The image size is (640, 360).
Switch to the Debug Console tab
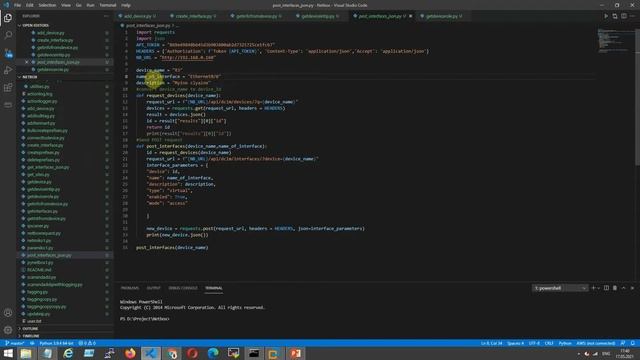point(183,288)
